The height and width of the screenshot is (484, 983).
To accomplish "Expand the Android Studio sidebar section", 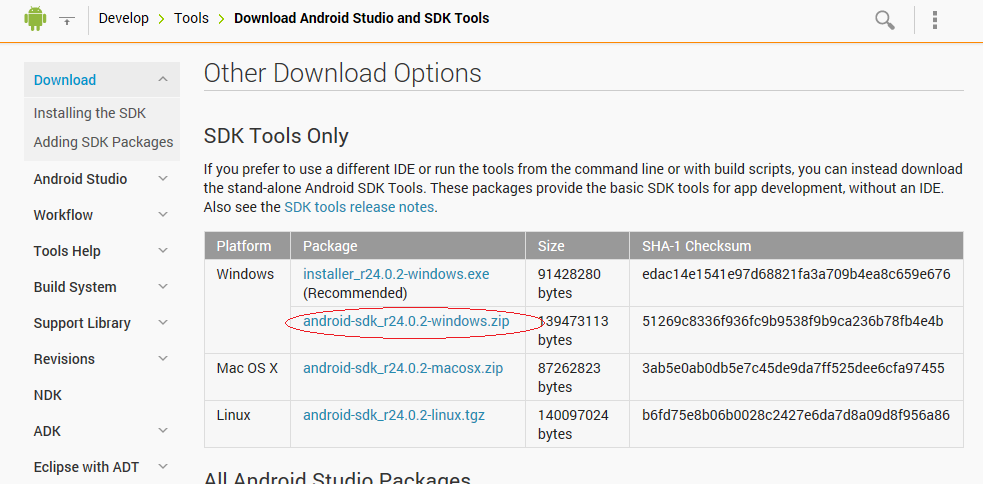I will [x=163, y=179].
